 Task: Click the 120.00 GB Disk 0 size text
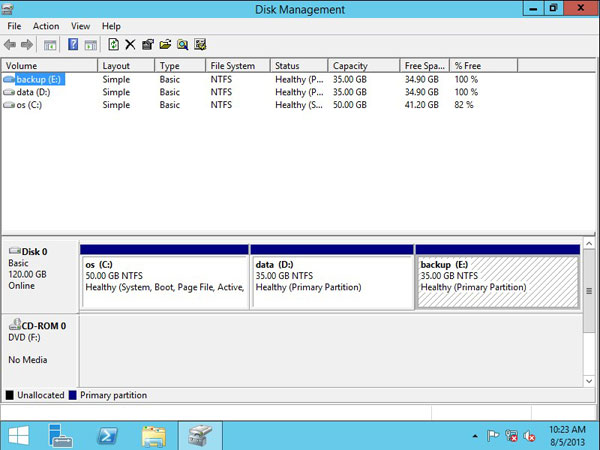coord(27,274)
